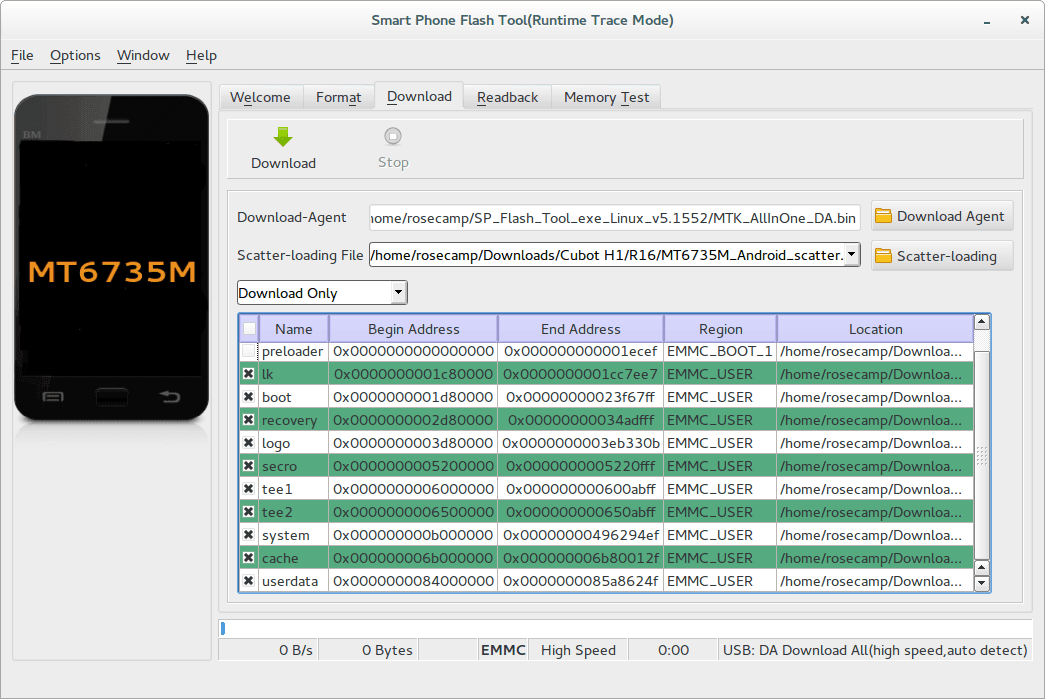This screenshot has height=699, width=1045.
Task: Minimize the Flash Tool window
Action: pos(986,21)
